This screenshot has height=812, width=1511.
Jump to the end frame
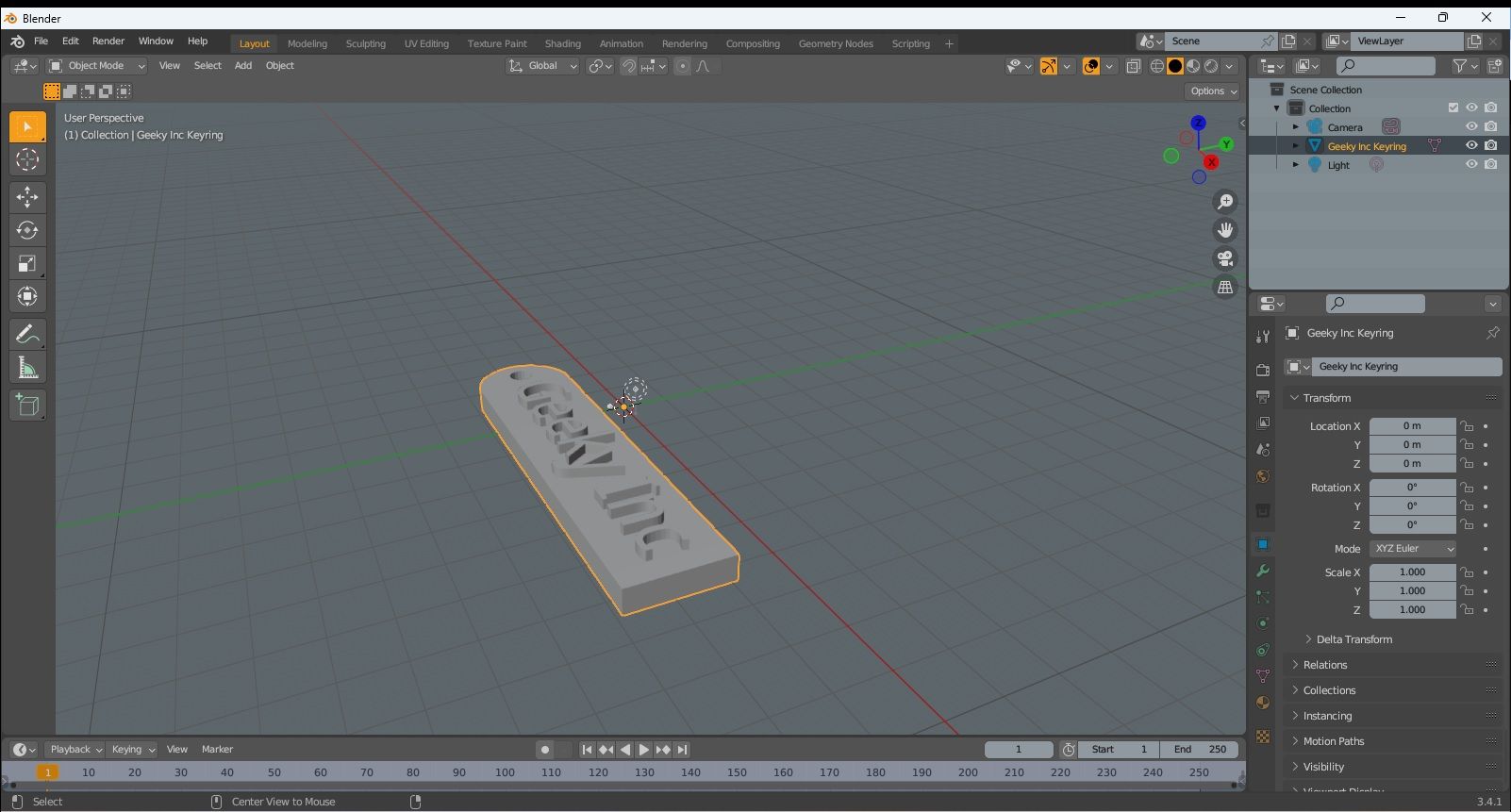coord(682,750)
